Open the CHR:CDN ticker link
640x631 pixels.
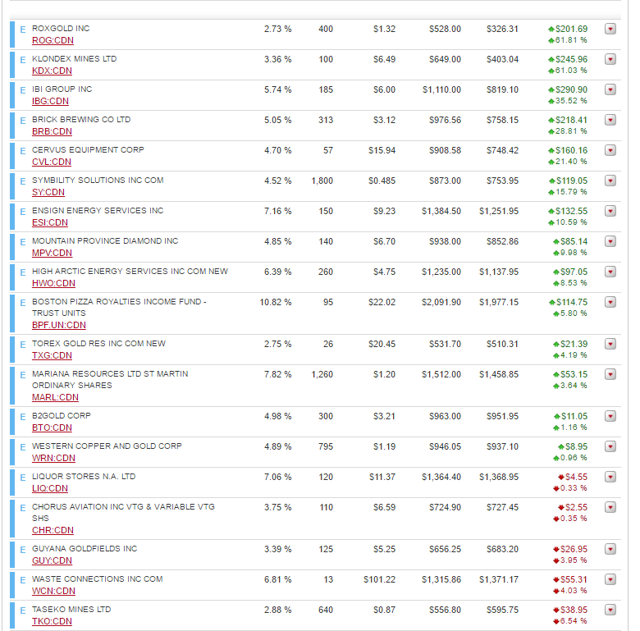pos(53,530)
